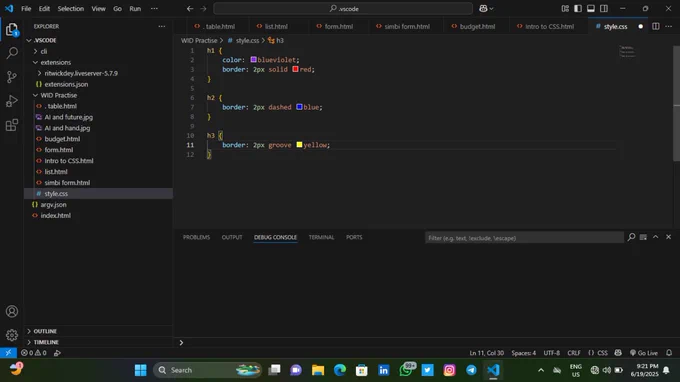680x382 pixels.
Task: Click the remote window indicator in status bar
Action: tap(8, 353)
